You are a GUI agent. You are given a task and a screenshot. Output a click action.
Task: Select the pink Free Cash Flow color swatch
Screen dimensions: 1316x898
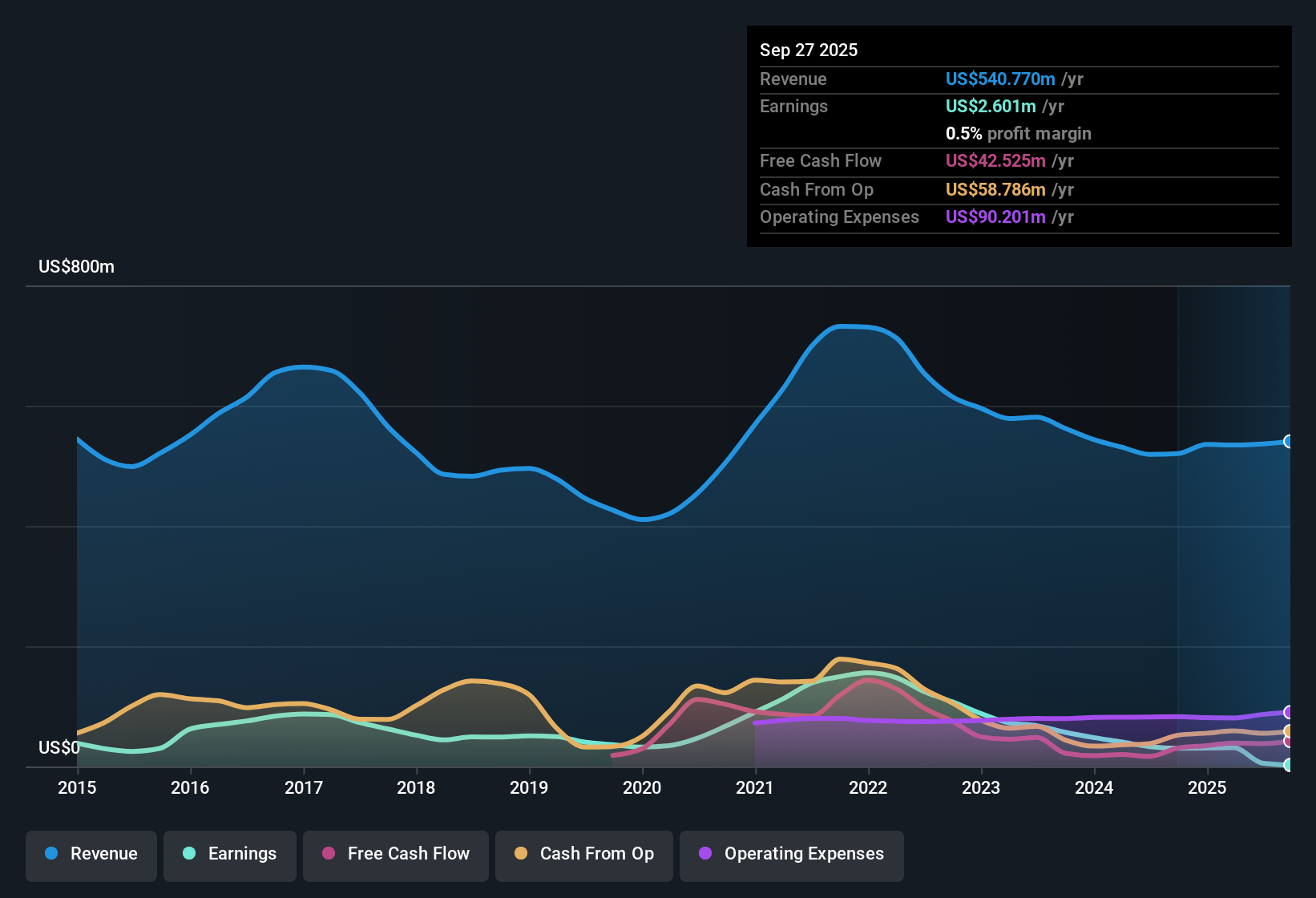(x=327, y=854)
